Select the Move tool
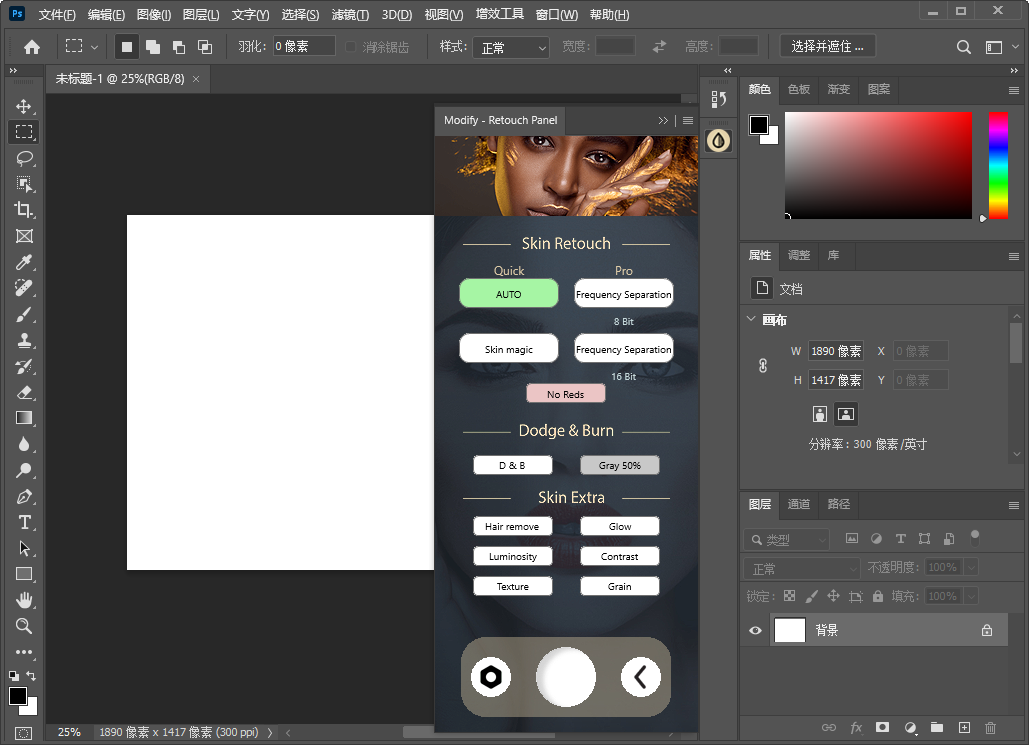Image resolution: width=1029 pixels, height=745 pixels. click(x=24, y=106)
